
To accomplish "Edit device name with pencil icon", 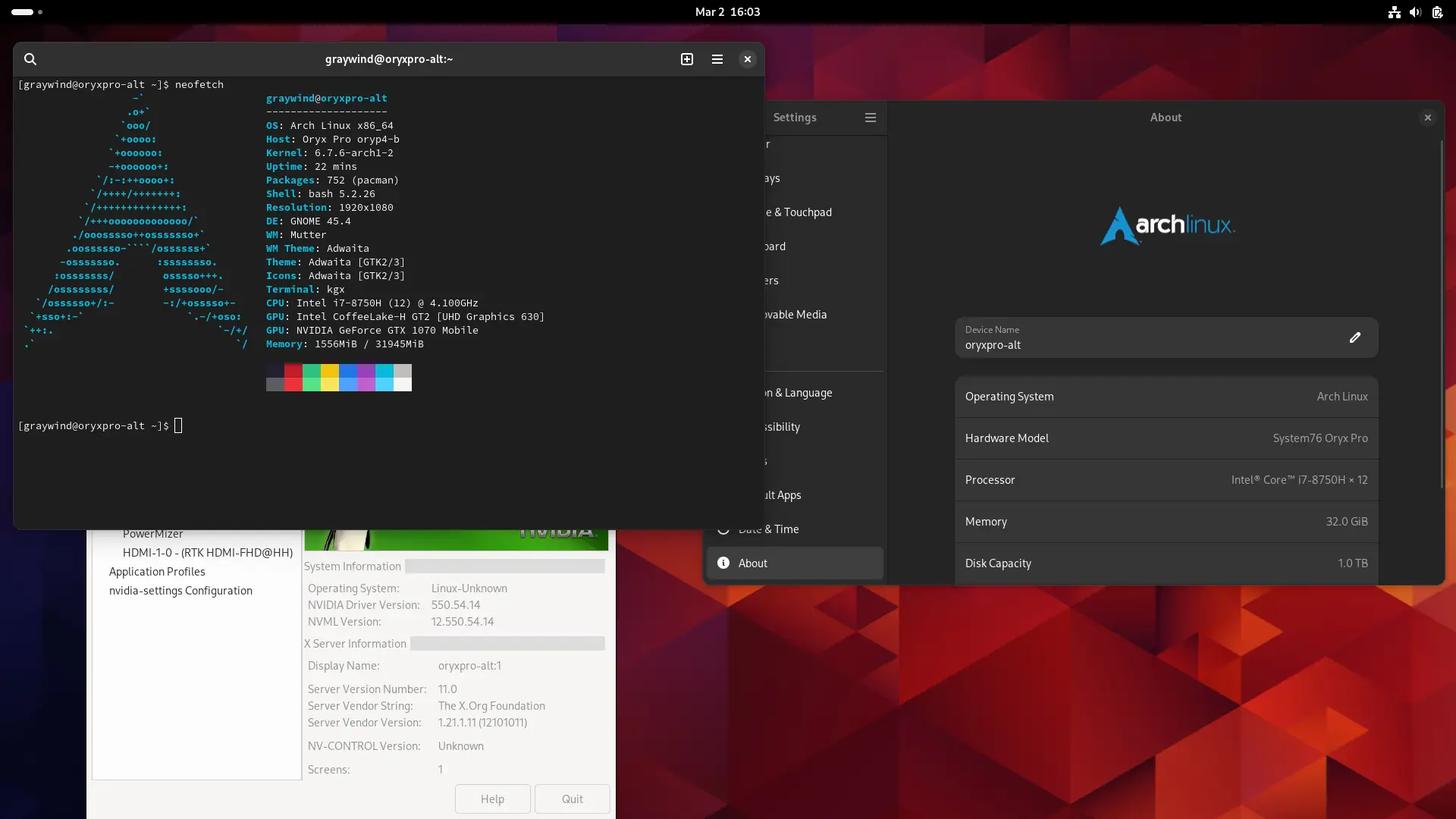I will pos(1355,337).
